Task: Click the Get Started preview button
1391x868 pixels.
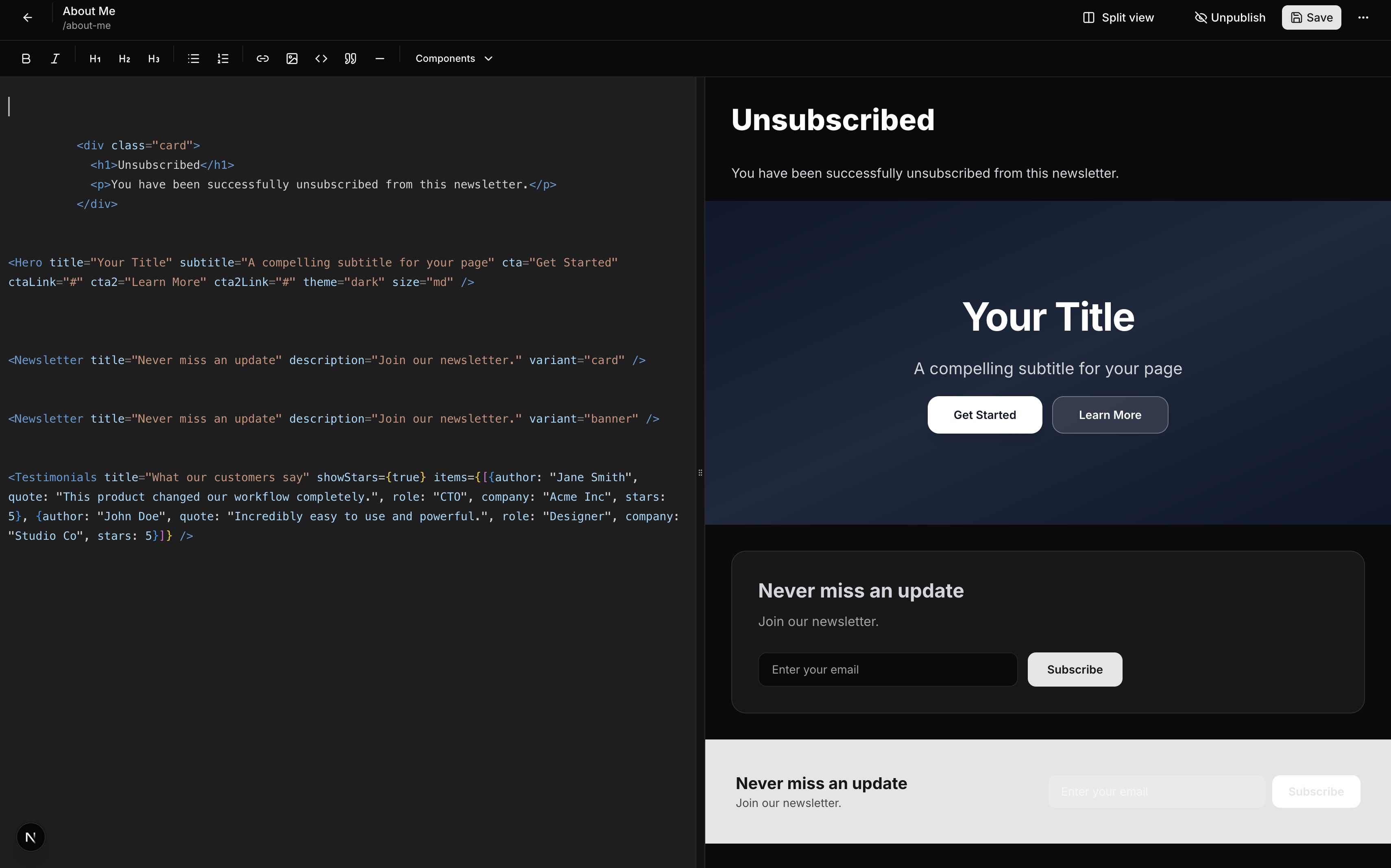Action: tap(985, 415)
